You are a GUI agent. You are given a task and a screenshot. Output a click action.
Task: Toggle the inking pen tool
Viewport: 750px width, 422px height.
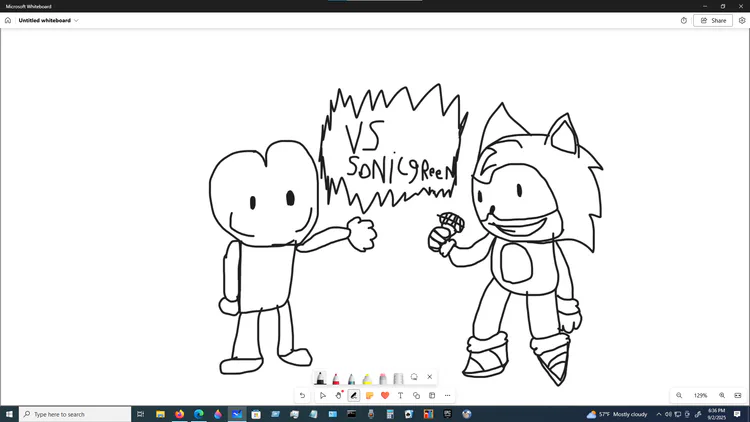[354, 396]
